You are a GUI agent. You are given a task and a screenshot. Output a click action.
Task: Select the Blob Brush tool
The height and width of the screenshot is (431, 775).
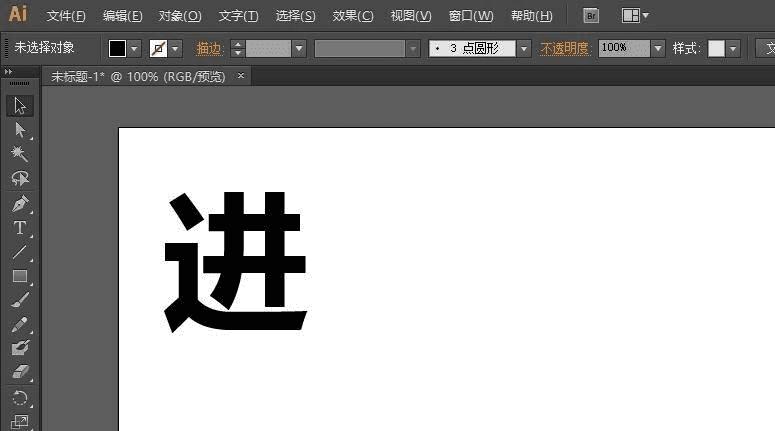pos(20,348)
